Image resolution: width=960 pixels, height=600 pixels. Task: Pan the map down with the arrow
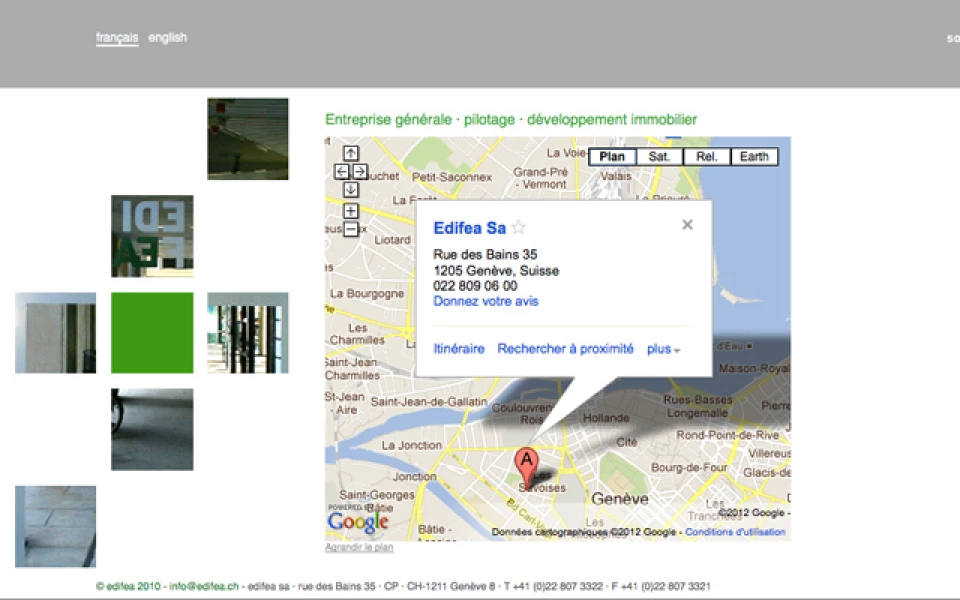(351, 190)
